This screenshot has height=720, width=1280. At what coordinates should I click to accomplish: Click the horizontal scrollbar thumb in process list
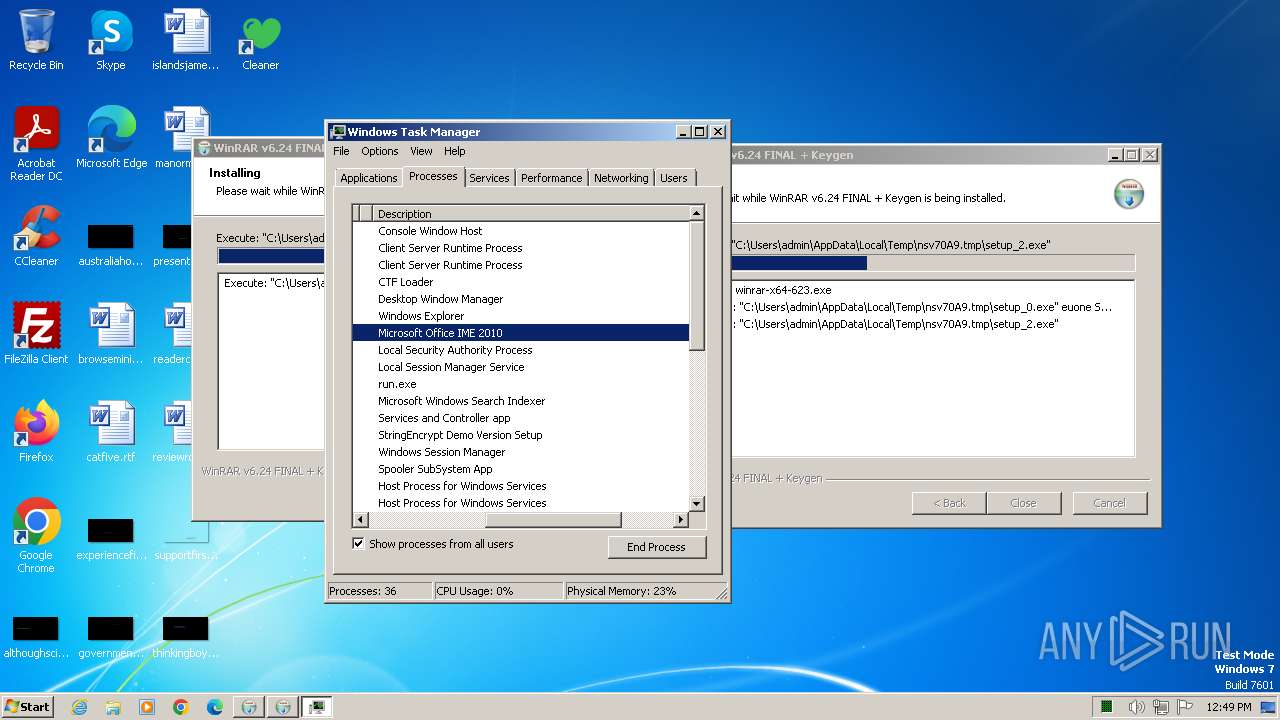(553, 520)
